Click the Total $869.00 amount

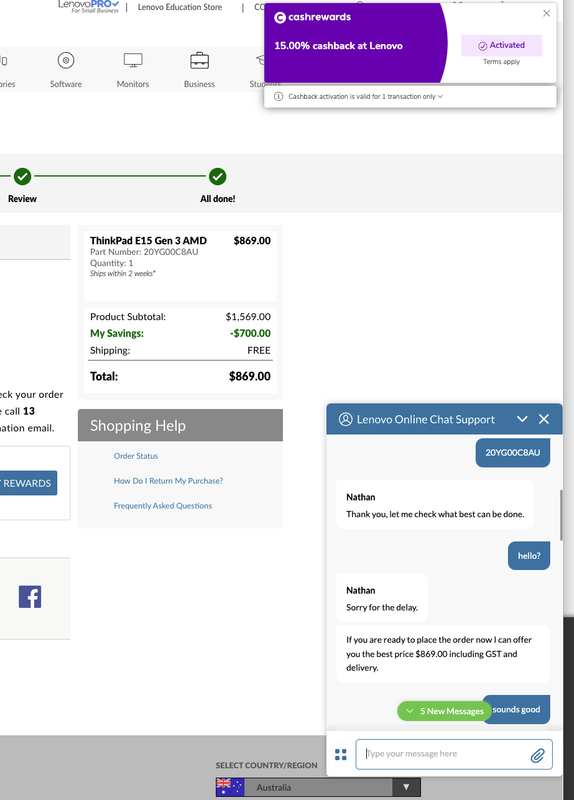[249, 377]
